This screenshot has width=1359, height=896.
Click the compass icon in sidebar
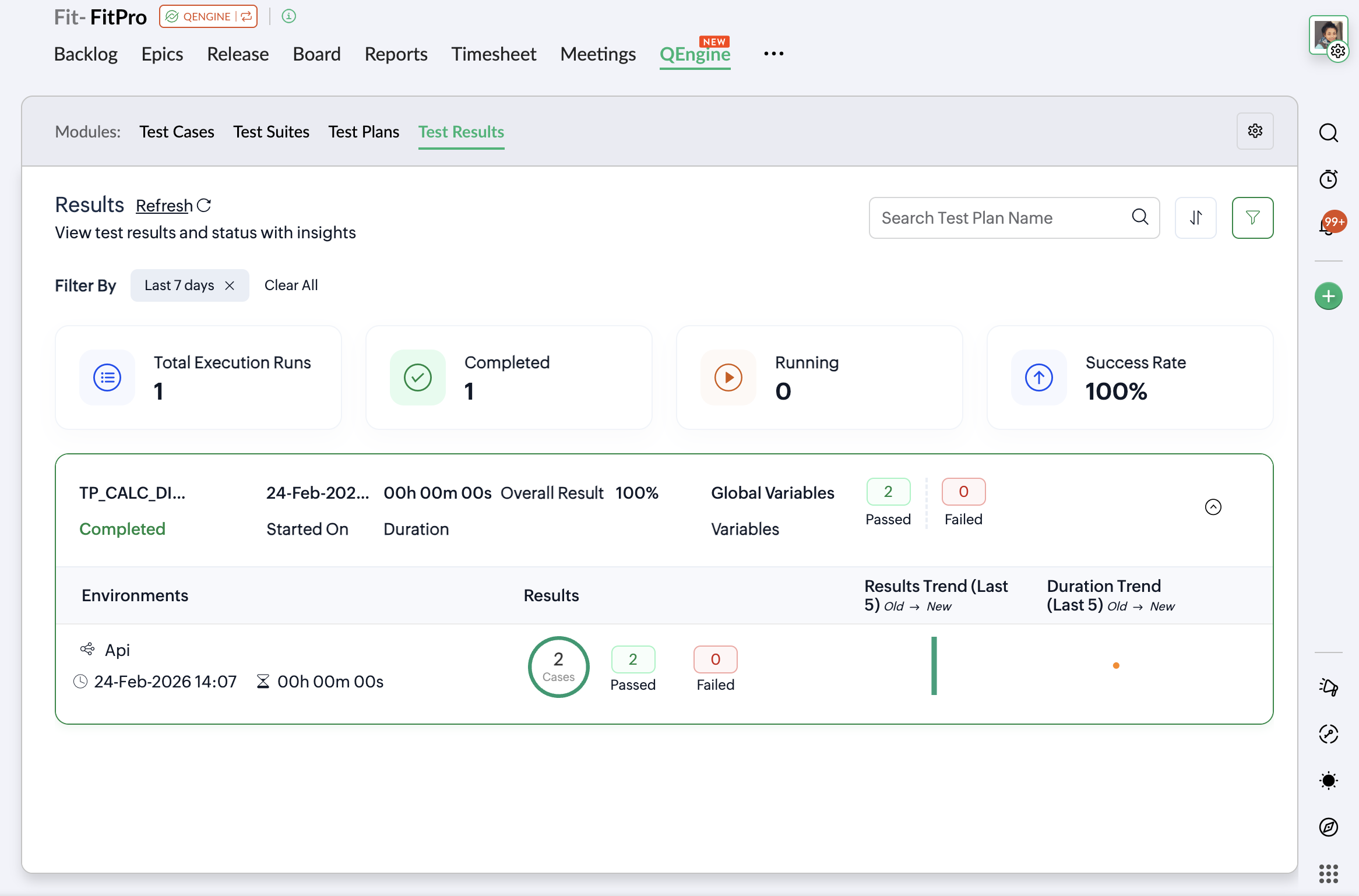(1328, 827)
